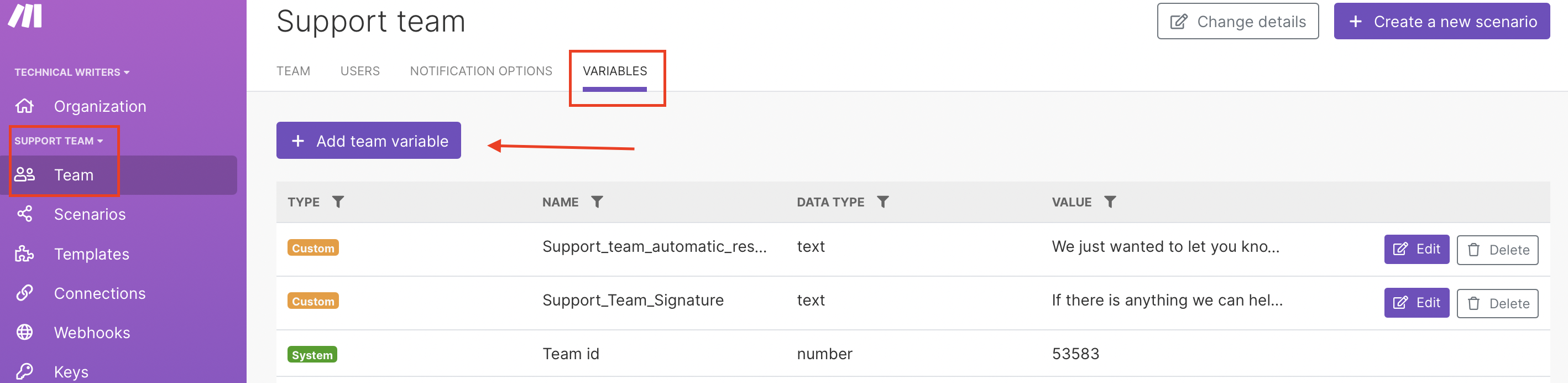Click the pencil icon in Change details
Screen dimensions: 1568x383
1178,22
